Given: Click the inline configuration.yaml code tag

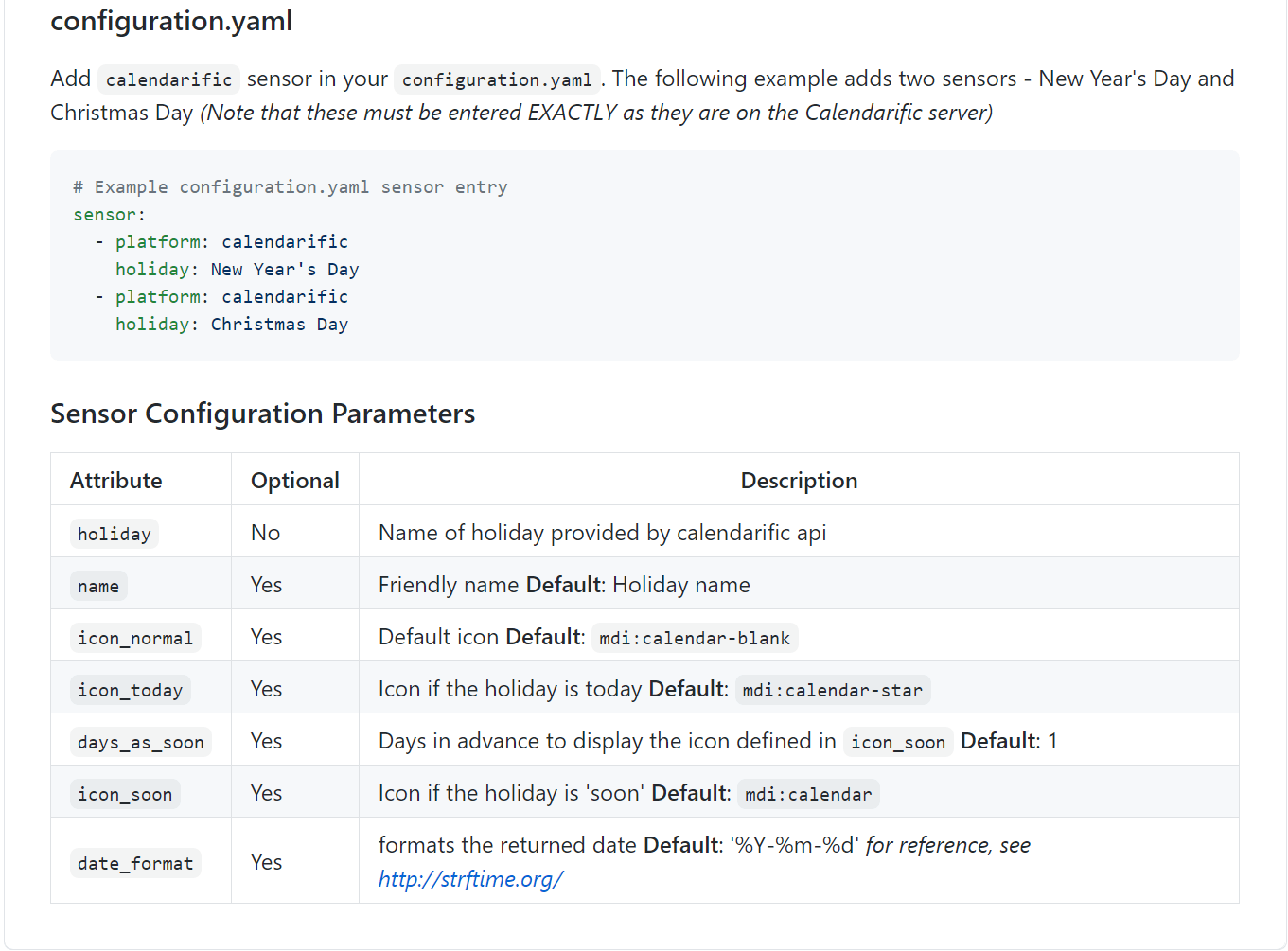Looking at the screenshot, I should pyautogui.click(x=497, y=79).
